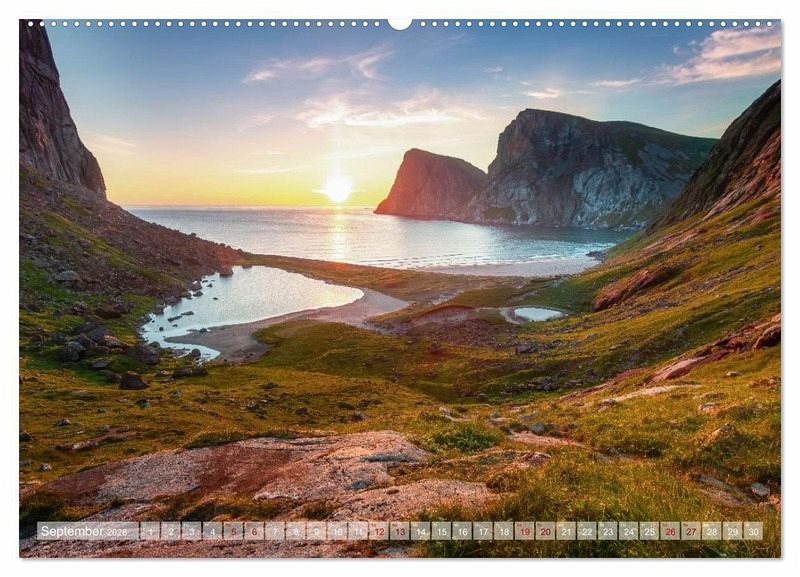Select day 2 in the calendar strip
The width and height of the screenshot is (800, 577).
171,531
